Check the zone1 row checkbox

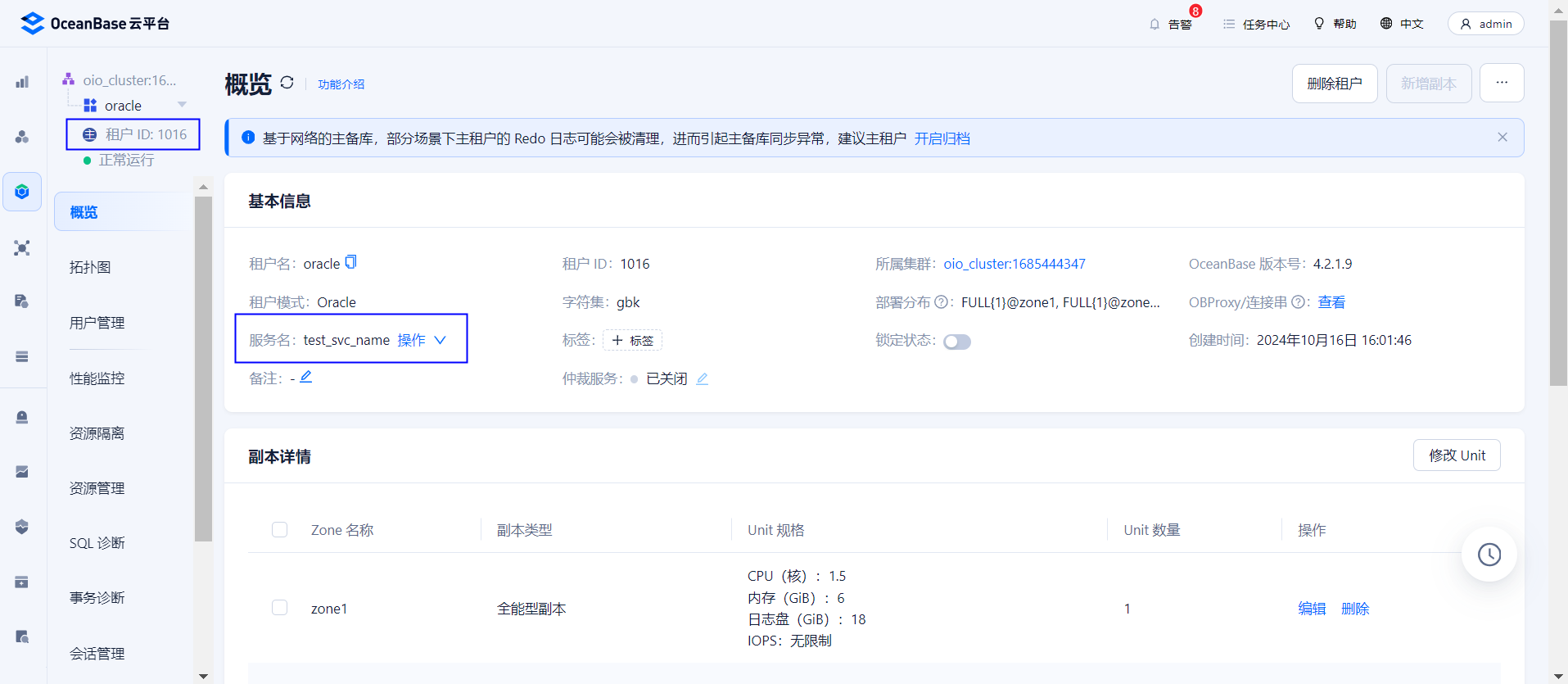click(280, 607)
